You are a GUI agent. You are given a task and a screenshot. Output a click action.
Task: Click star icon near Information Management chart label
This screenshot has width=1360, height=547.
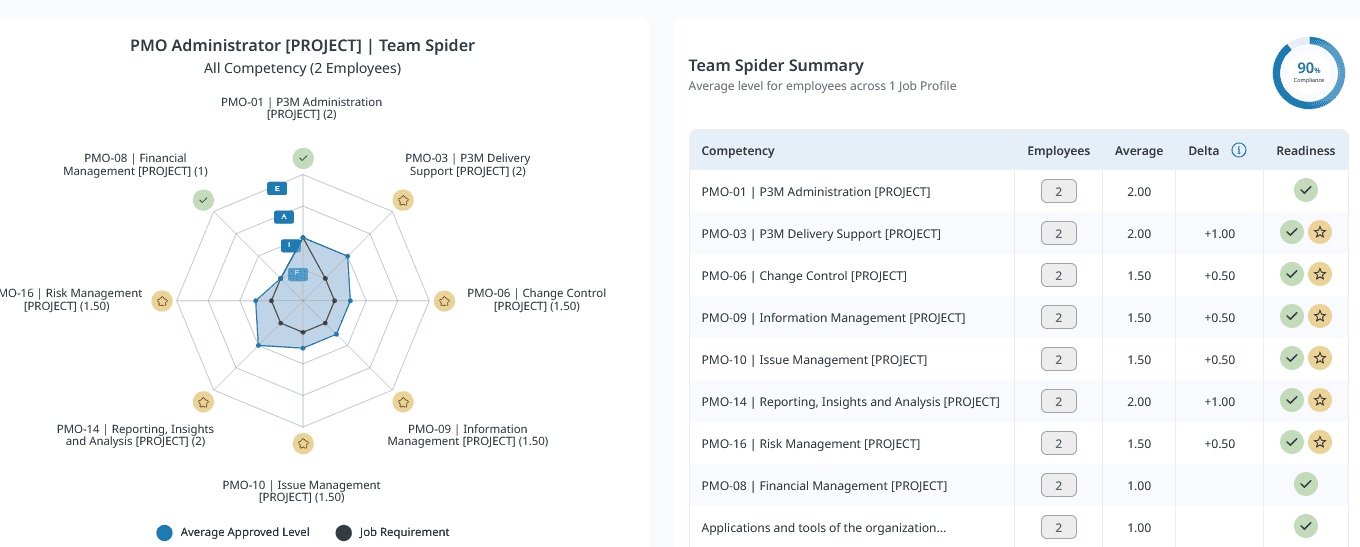[x=403, y=402]
